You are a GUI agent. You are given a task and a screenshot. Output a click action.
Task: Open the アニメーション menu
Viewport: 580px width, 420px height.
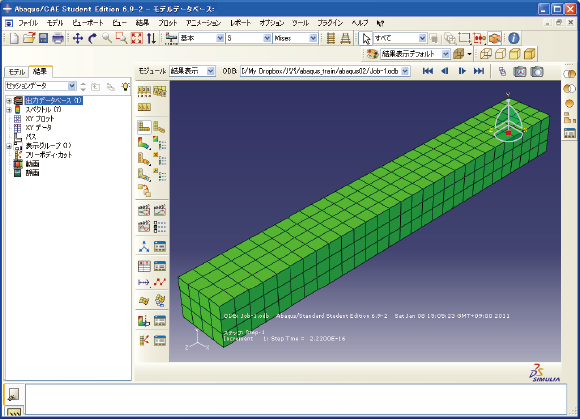(203, 23)
